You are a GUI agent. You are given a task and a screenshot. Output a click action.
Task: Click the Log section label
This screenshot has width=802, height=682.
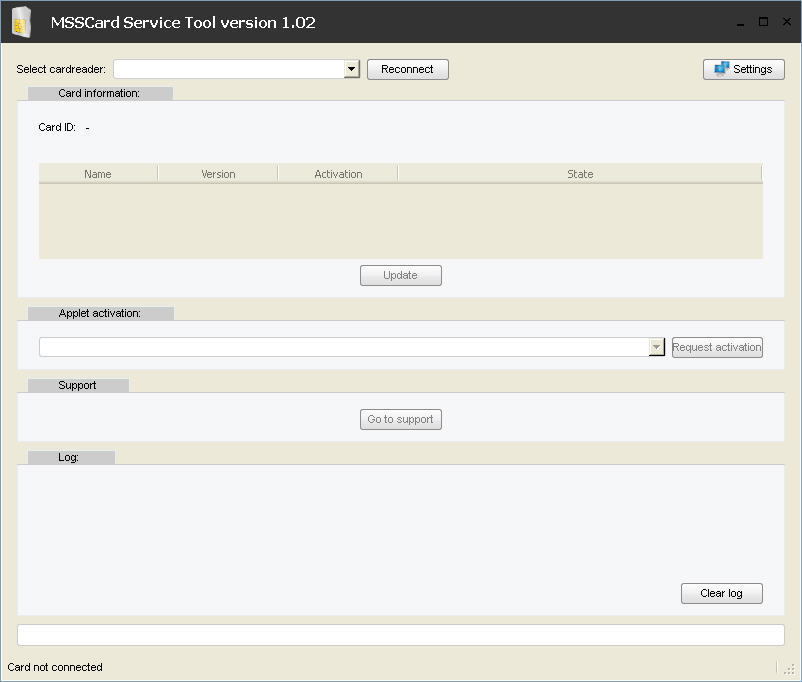pyautogui.click(x=70, y=457)
